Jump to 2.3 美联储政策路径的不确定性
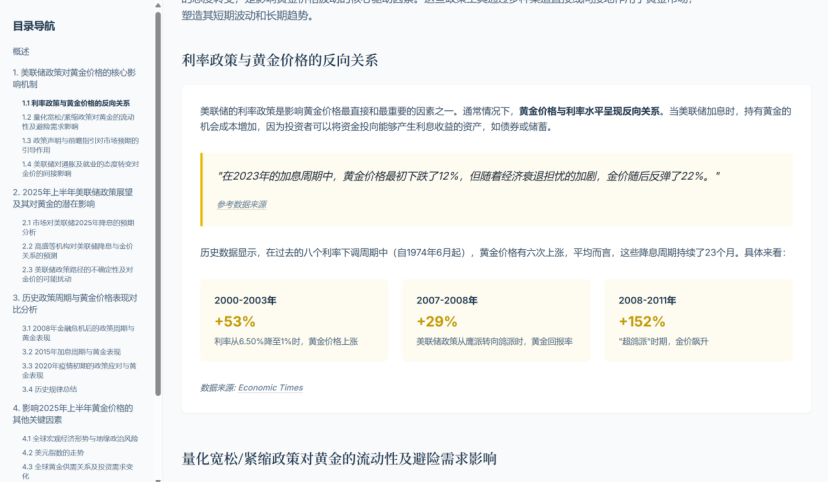The height and width of the screenshot is (482, 828). point(78,274)
